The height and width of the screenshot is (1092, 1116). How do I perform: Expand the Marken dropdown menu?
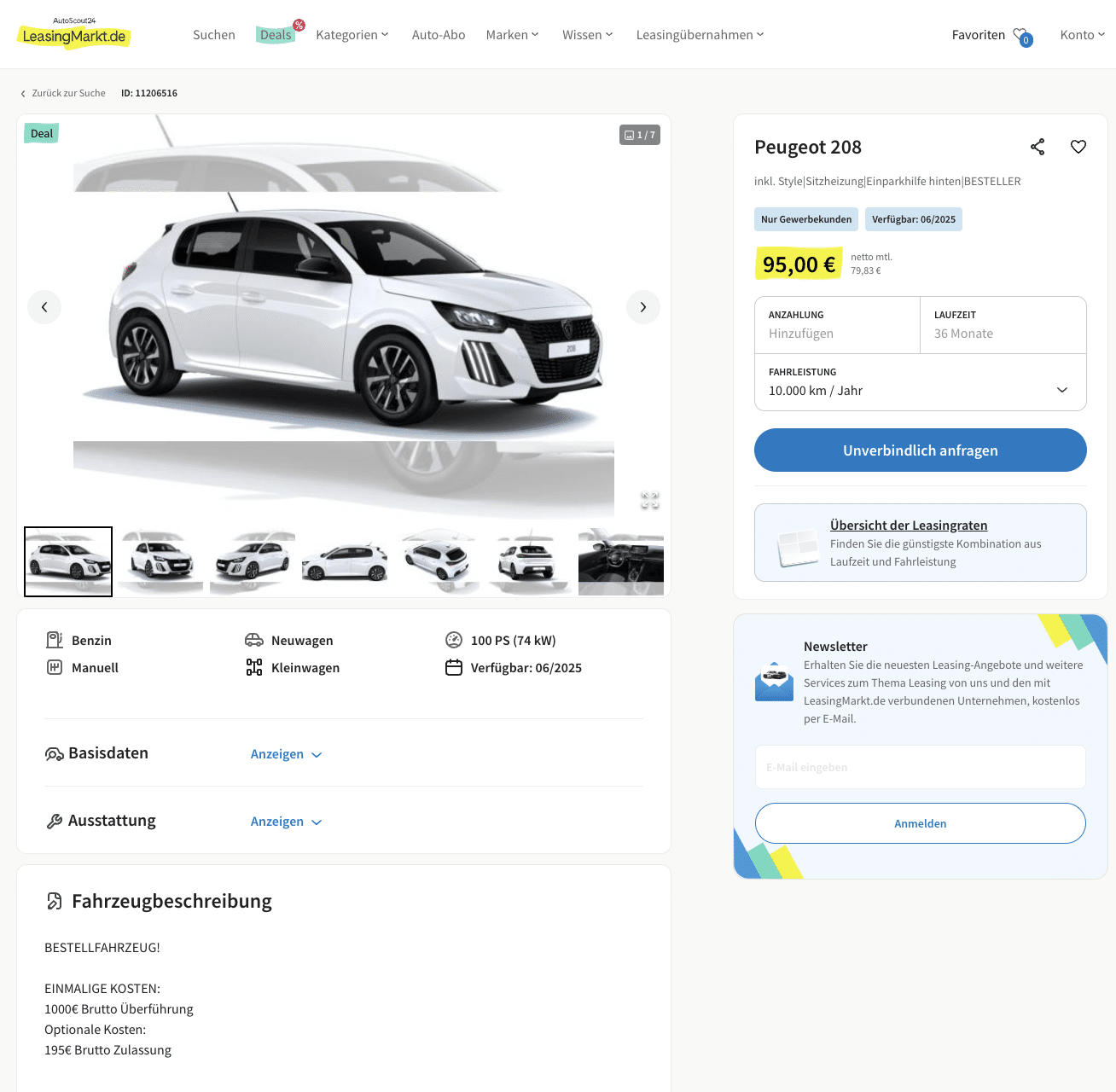tap(513, 35)
